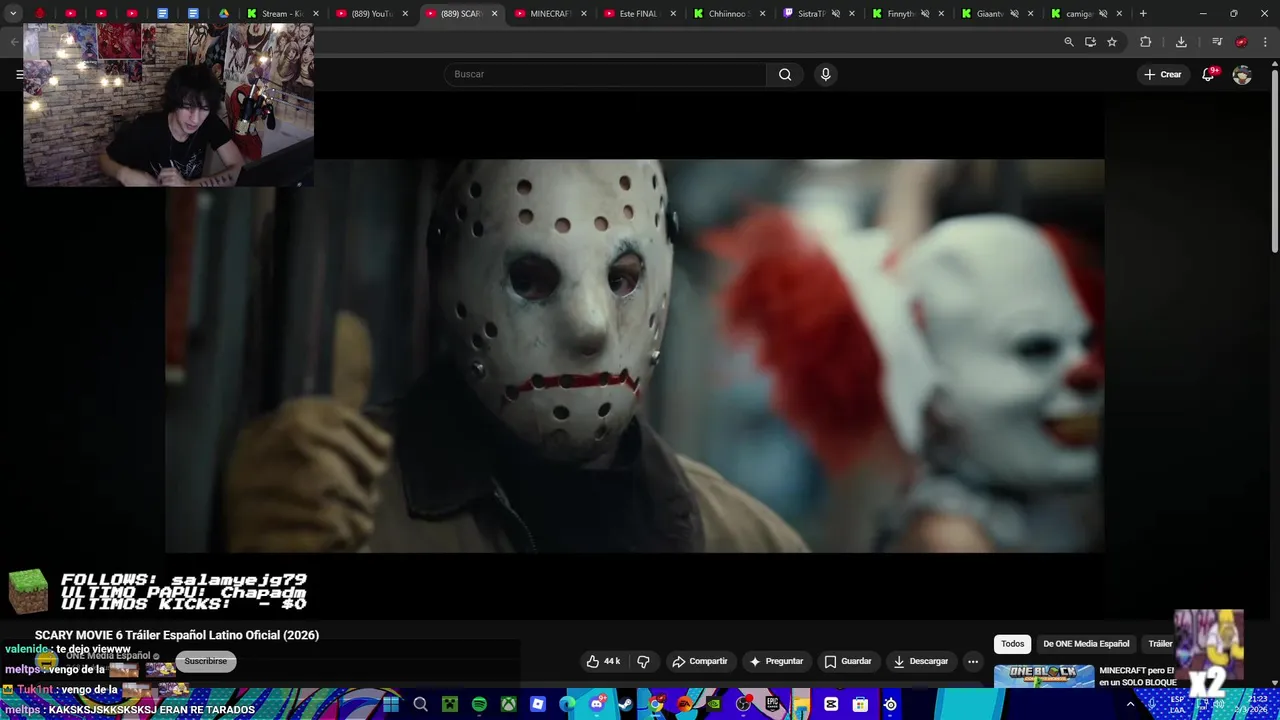Open the tab search dropdown arrow
Image resolution: width=1280 pixels, height=720 pixels.
[x=13, y=14]
